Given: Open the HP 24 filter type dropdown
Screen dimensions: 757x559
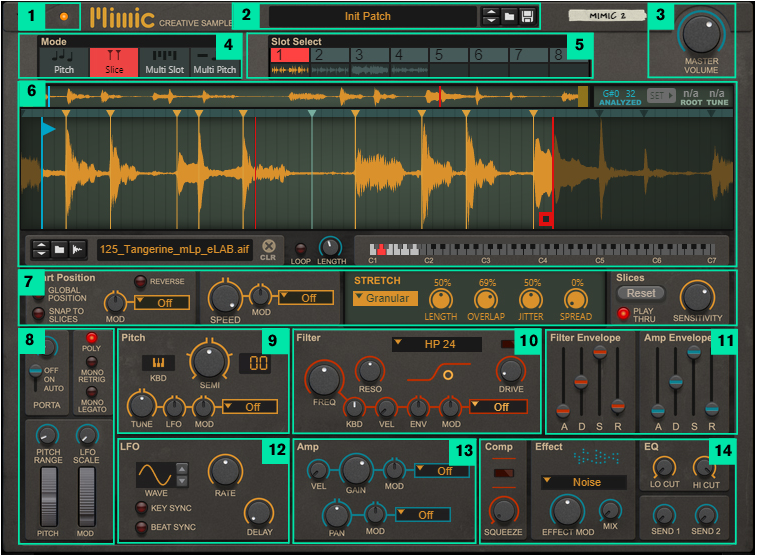Looking at the screenshot, I should pyautogui.click(x=436, y=345).
